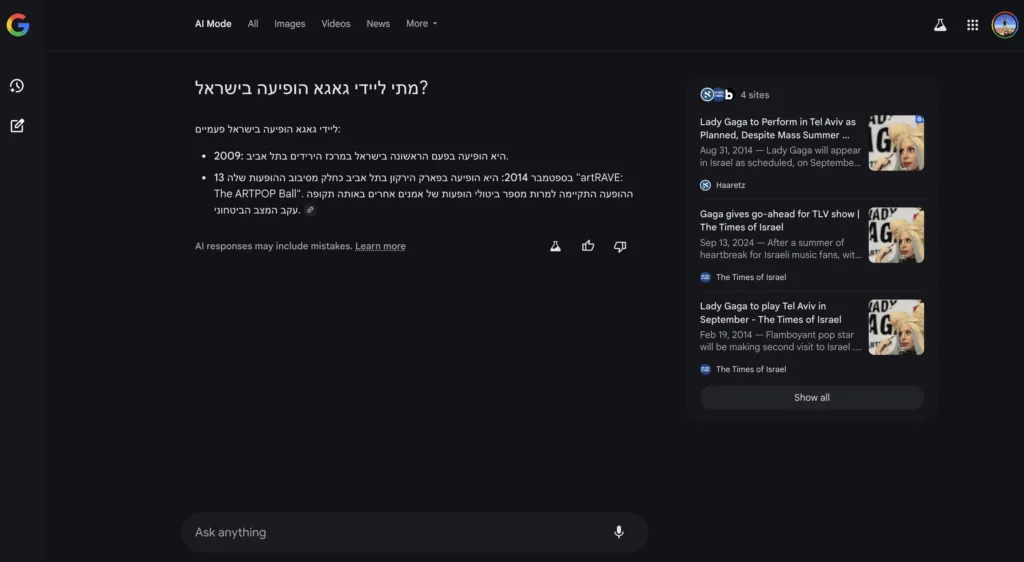Expand the More dropdown menu
Image resolution: width=1024 pixels, height=562 pixels.
point(421,23)
